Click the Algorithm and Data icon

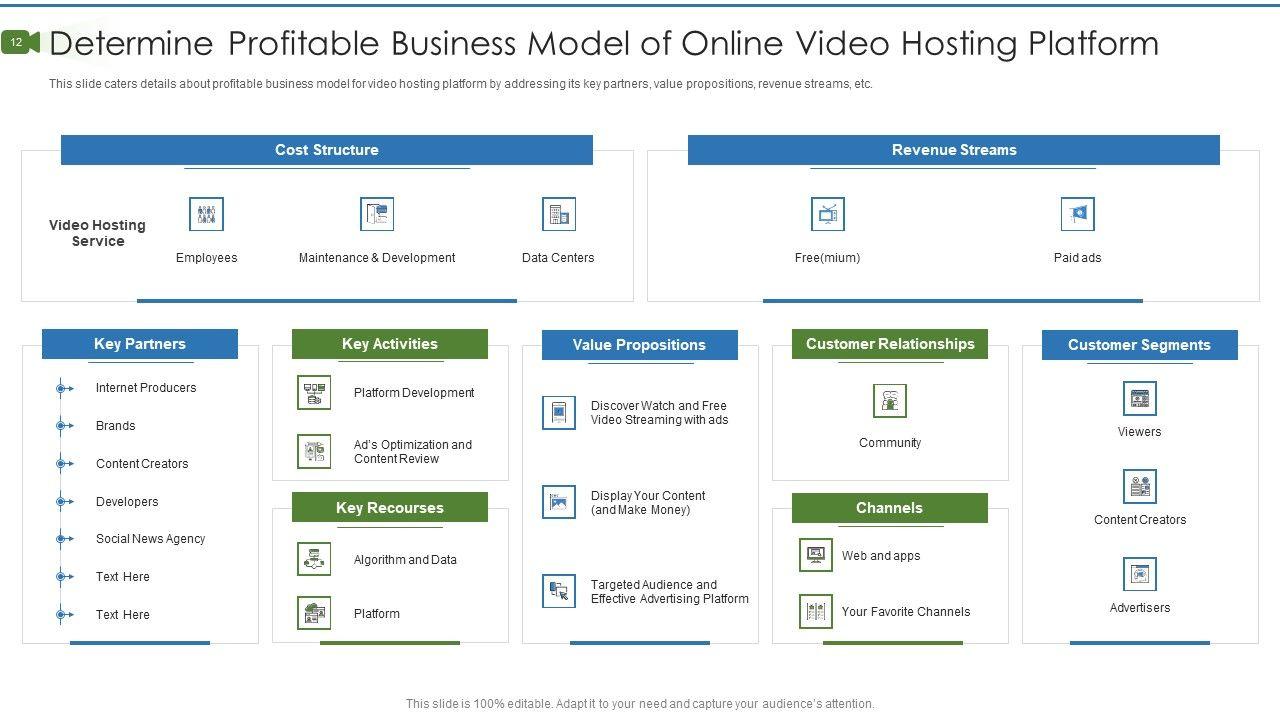pyautogui.click(x=314, y=559)
